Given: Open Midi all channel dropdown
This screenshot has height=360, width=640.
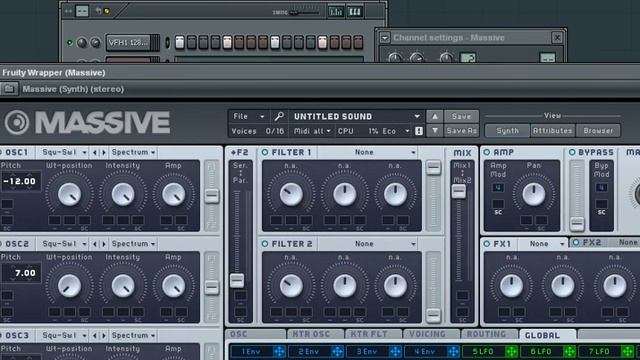Looking at the screenshot, I should point(312,131).
